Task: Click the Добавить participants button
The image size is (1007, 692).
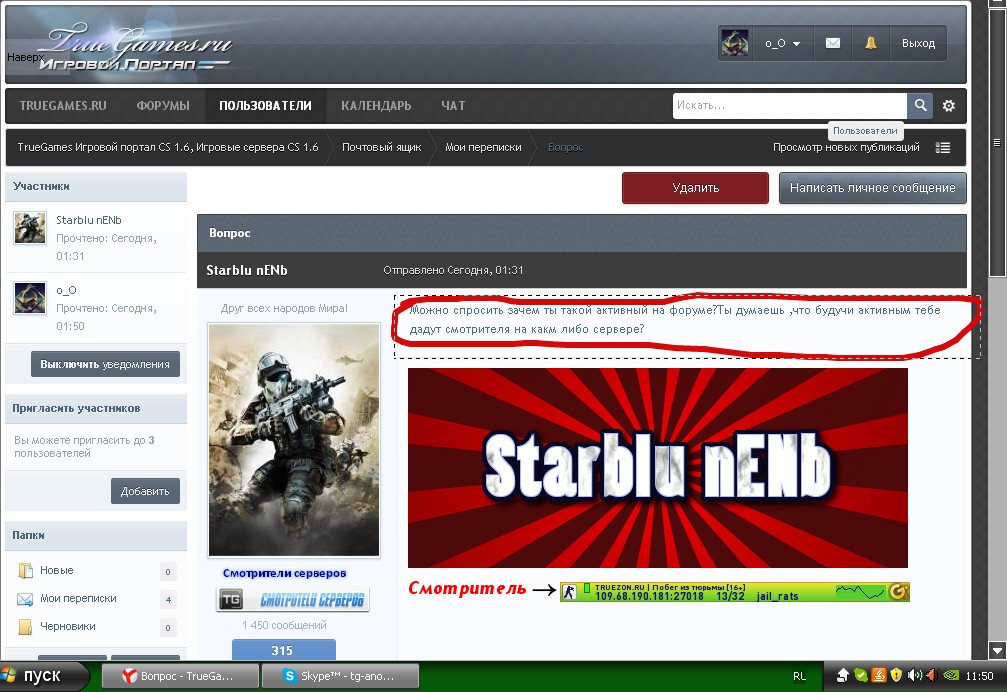Action: click(x=145, y=491)
